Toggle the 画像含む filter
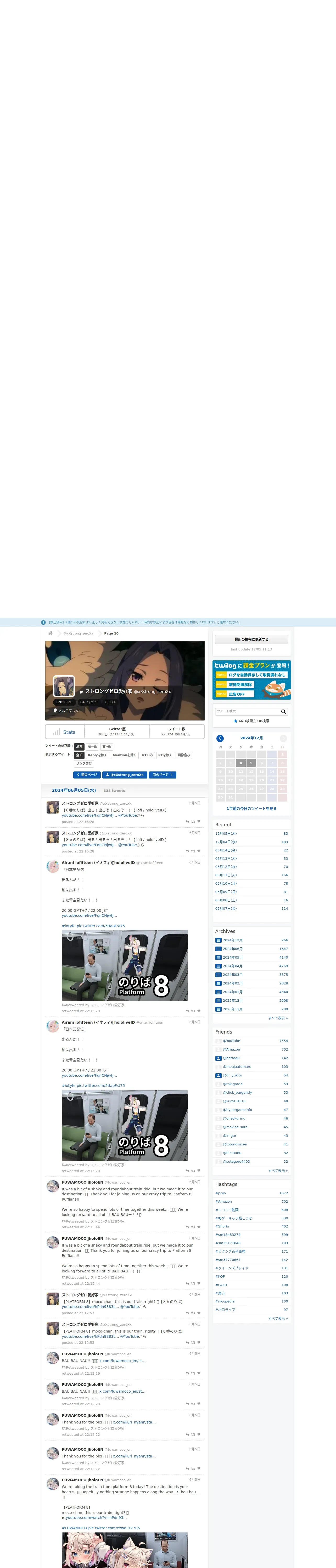Image resolution: width=336 pixels, height=1568 pixels. [184, 756]
